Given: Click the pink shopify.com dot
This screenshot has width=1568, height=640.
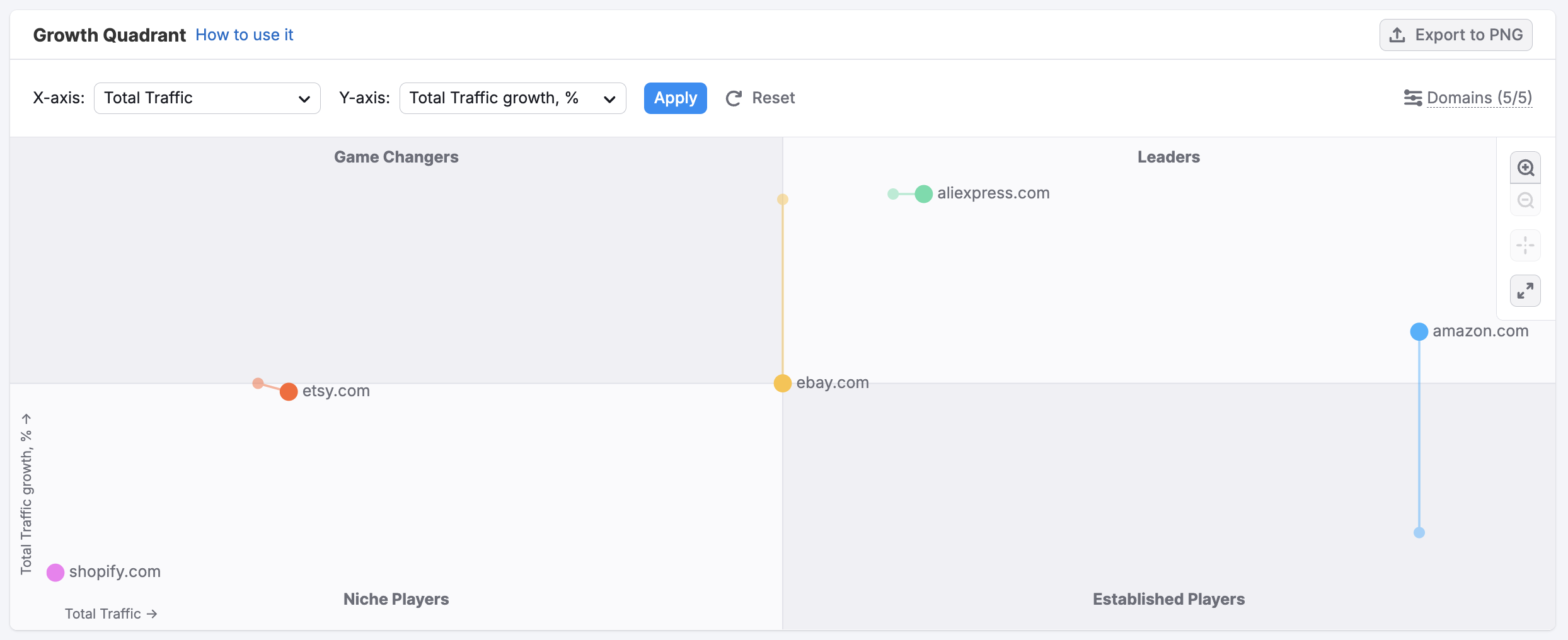Looking at the screenshot, I should (x=55, y=572).
